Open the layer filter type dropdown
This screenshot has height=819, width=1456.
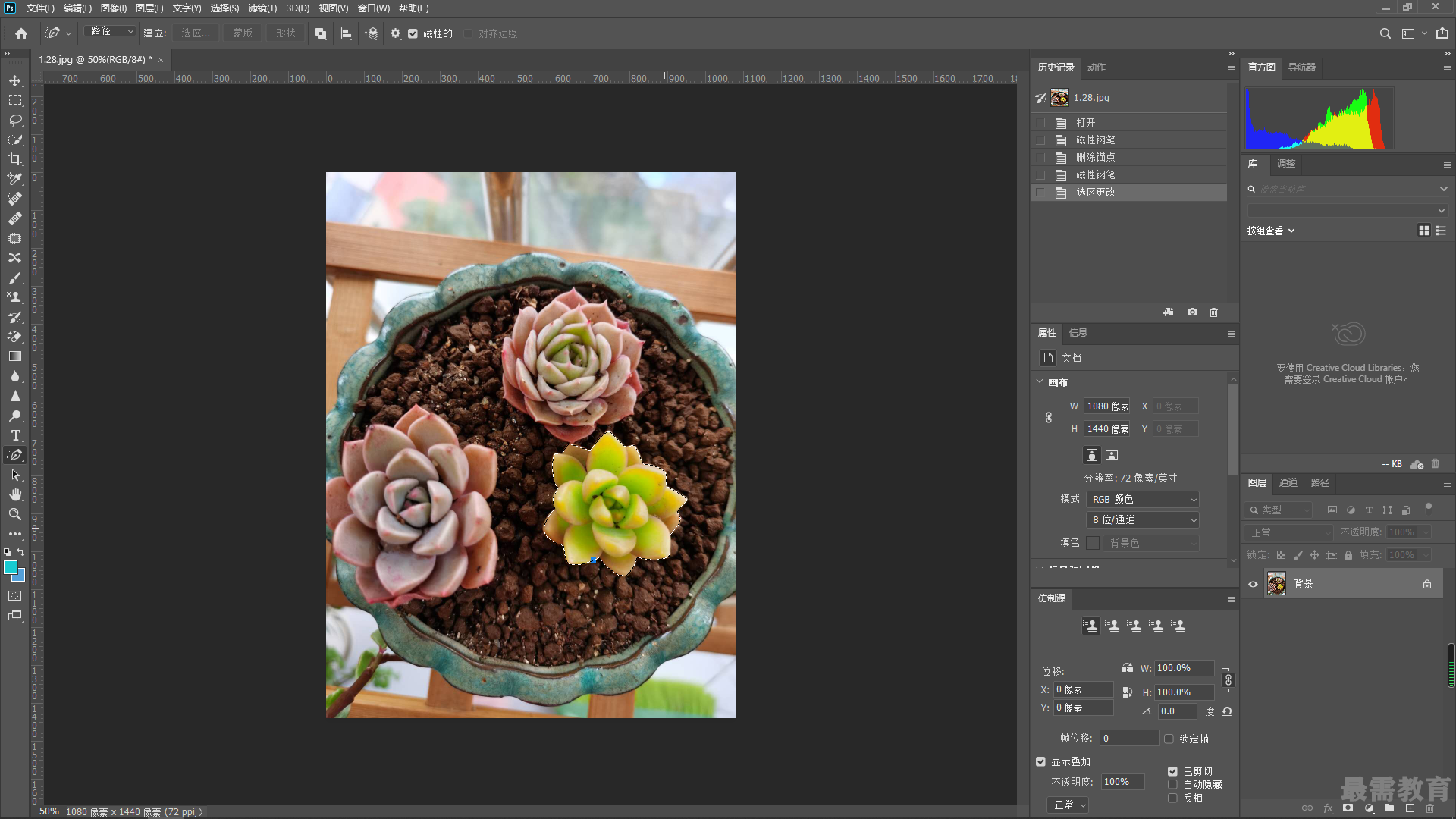pos(1279,510)
